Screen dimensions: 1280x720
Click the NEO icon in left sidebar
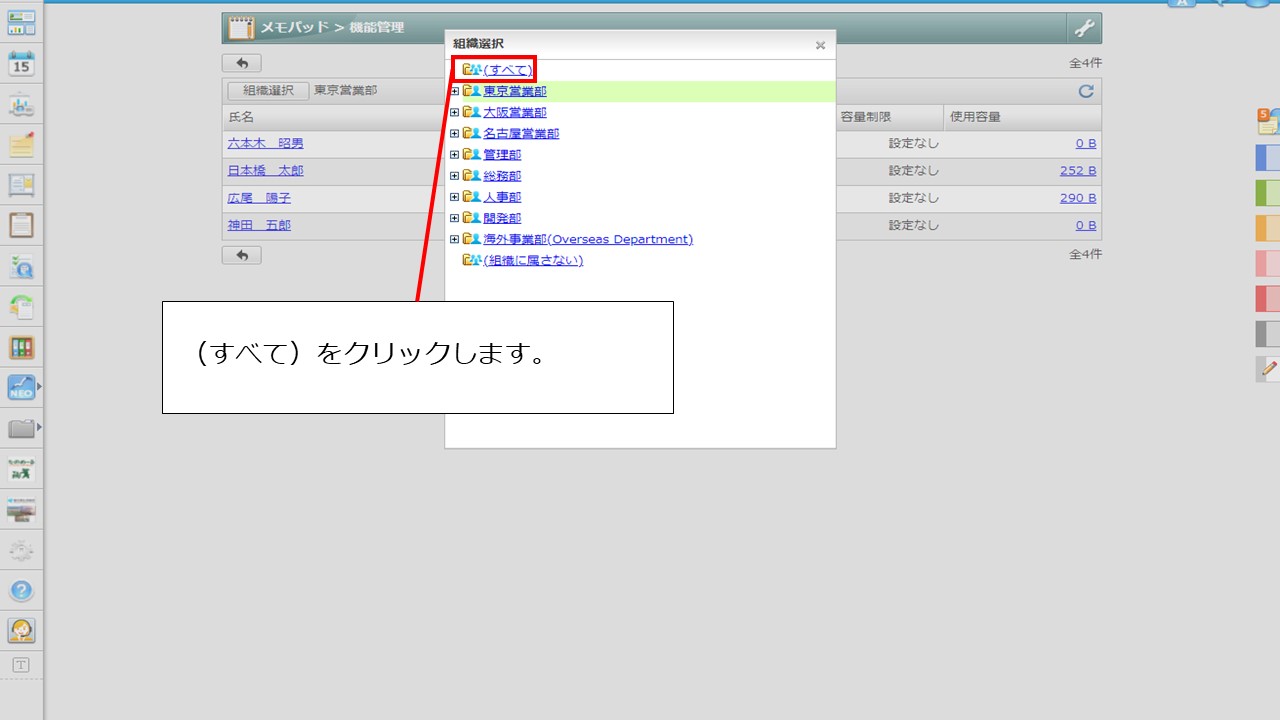click(x=21, y=387)
